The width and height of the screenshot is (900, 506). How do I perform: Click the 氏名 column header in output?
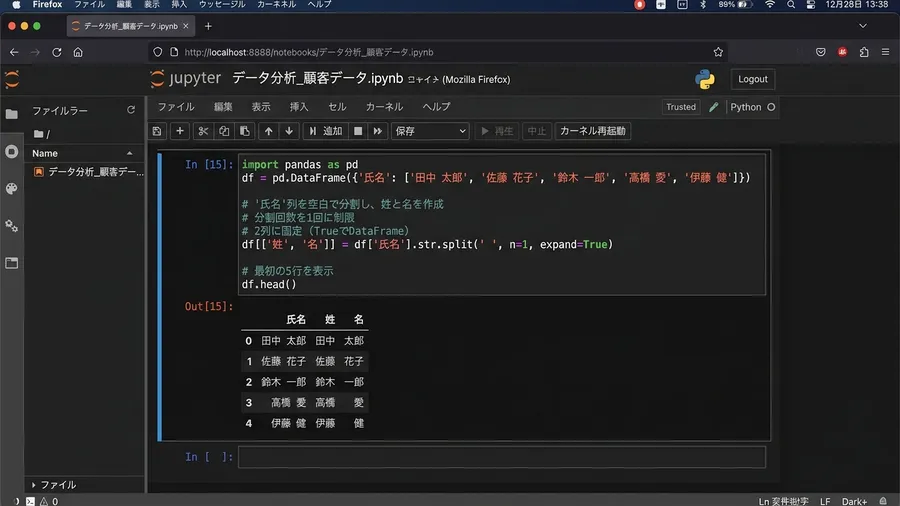(296, 320)
